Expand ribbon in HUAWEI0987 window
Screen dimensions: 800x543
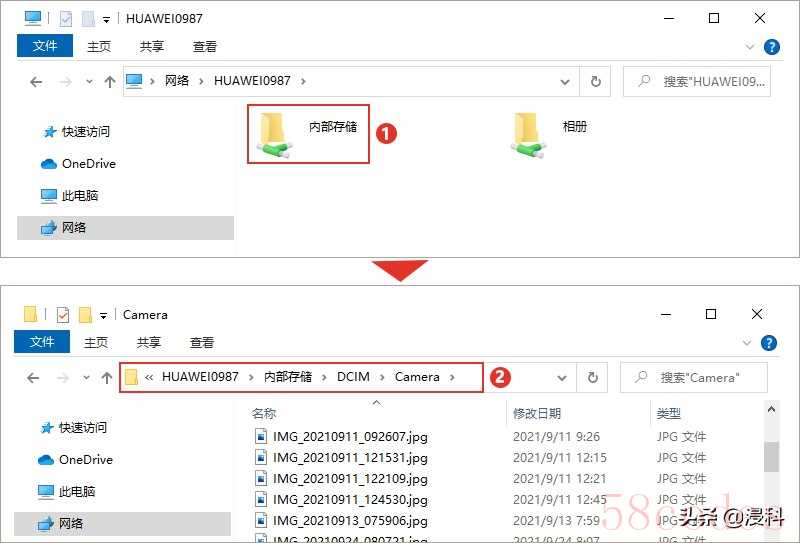click(749, 47)
